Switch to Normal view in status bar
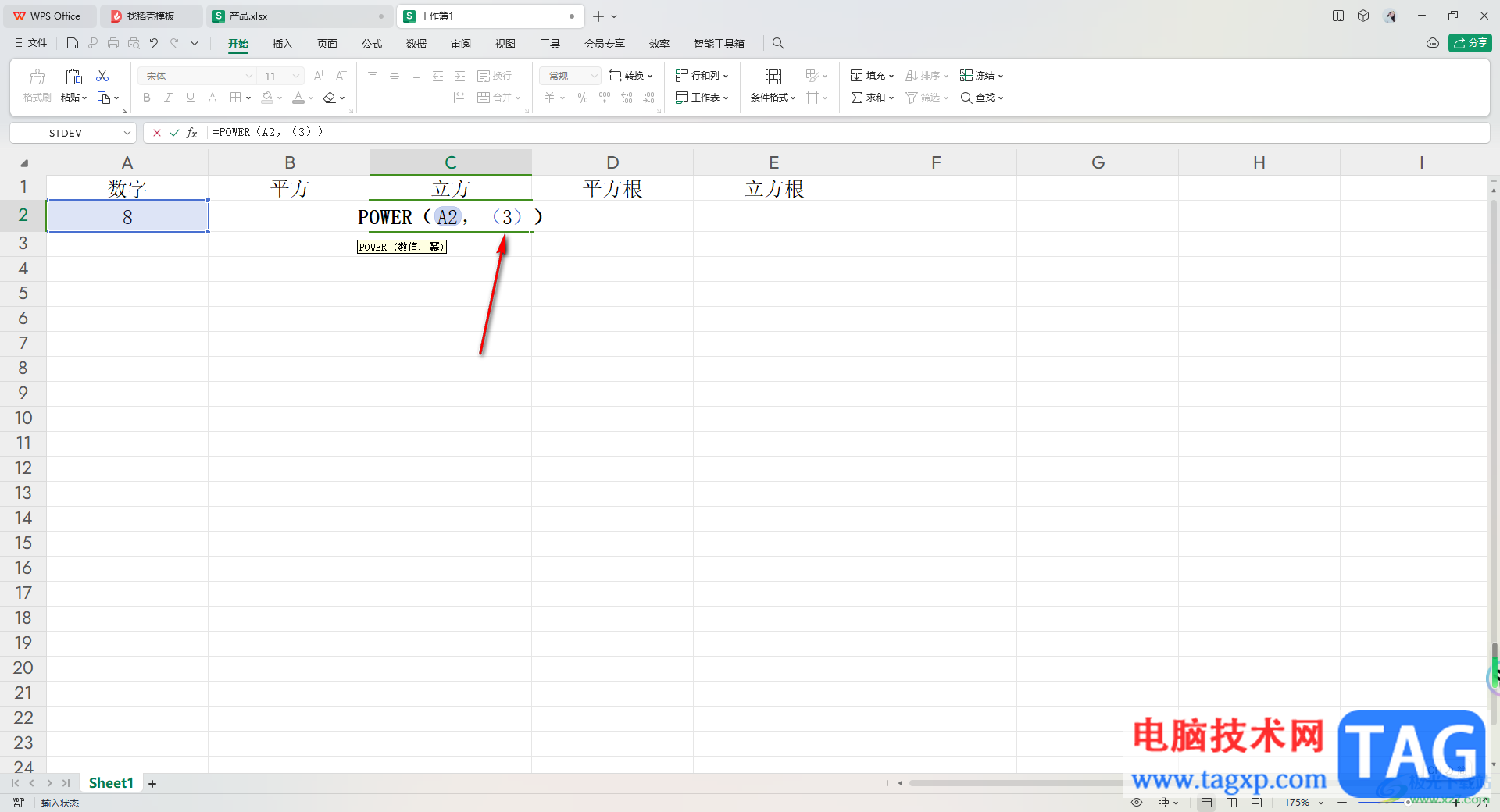This screenshot has height=812, width=1500. [1207, 803]
